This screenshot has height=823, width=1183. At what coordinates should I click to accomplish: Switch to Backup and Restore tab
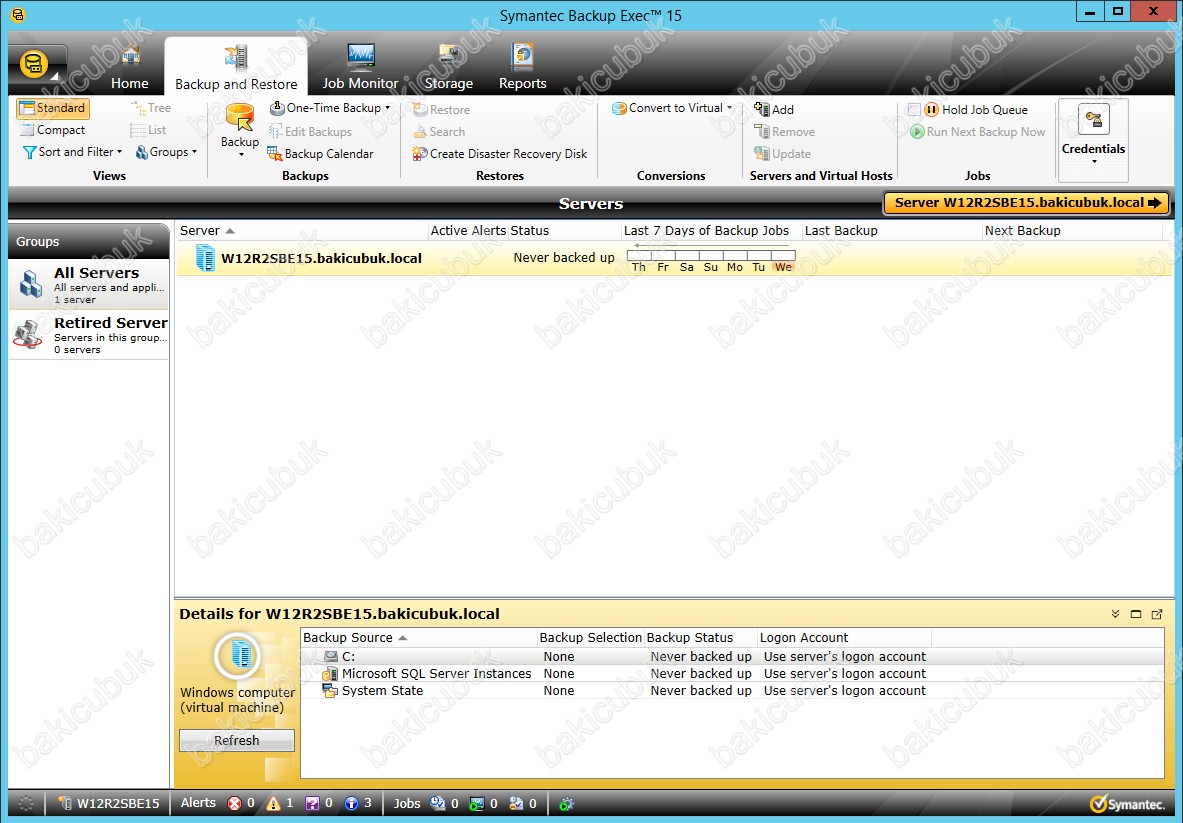pyautogui.click(x=236, y=67)
